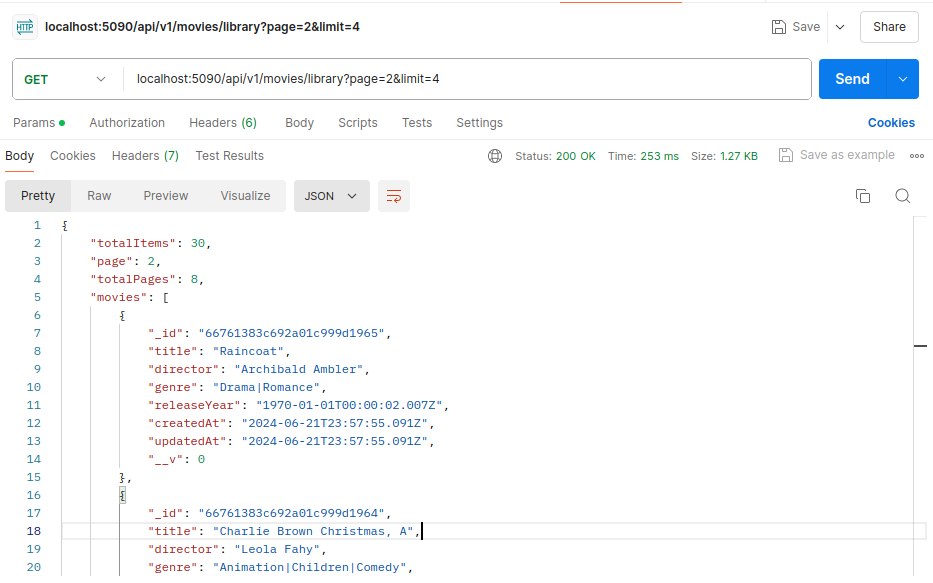Image resolution: width=933 pixels, height=583 pixels.
Task: Select the Raw view mode
Action: point(99,196)
